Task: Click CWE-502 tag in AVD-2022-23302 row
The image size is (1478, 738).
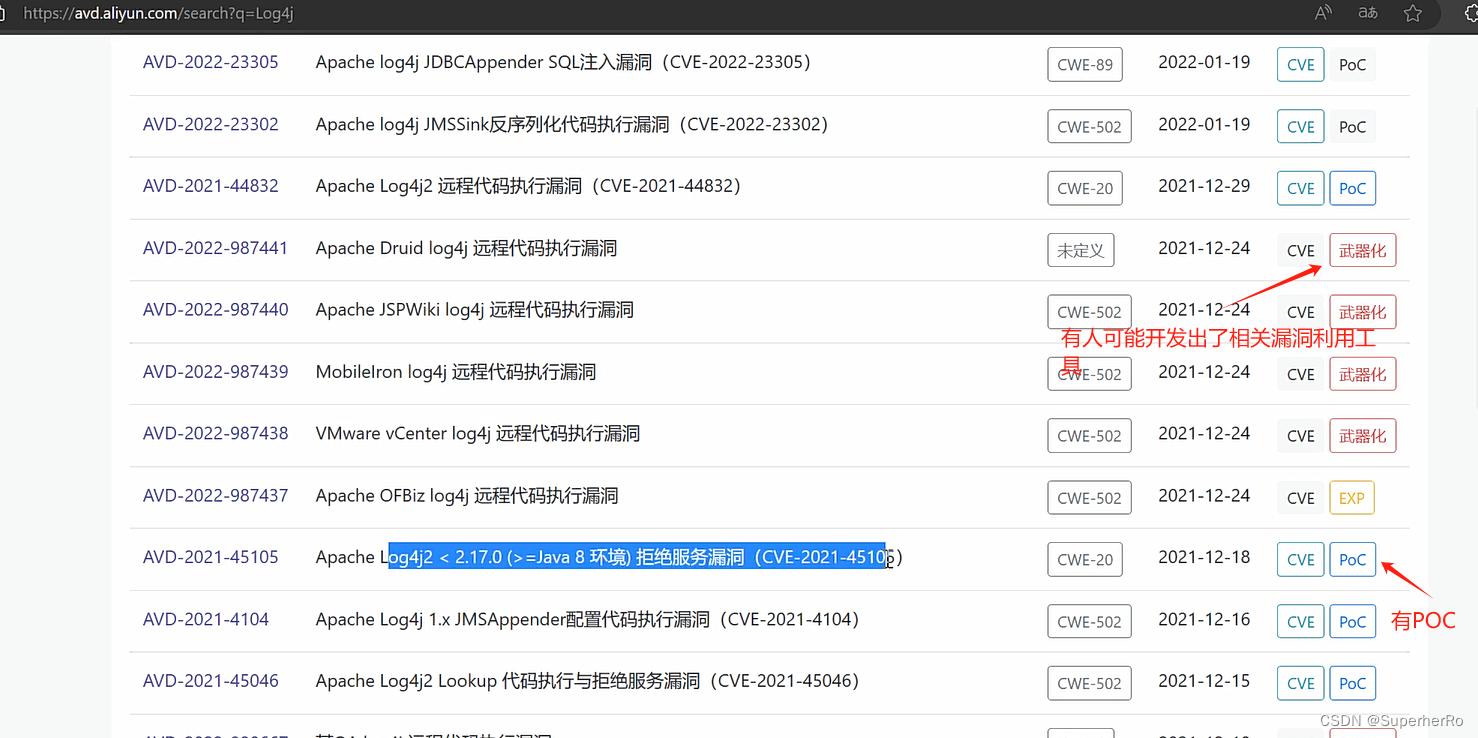Action: click(1089, 126)
